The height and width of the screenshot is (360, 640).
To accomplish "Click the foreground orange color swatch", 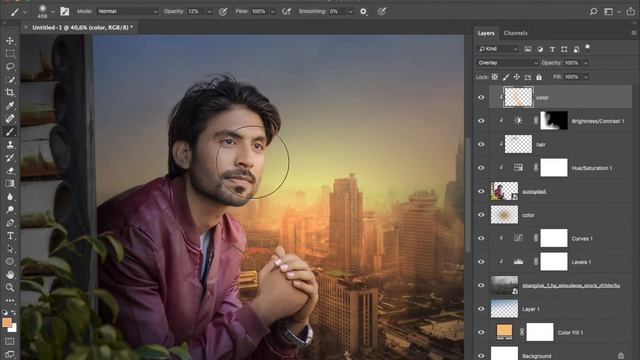I will tap(7, 322).
